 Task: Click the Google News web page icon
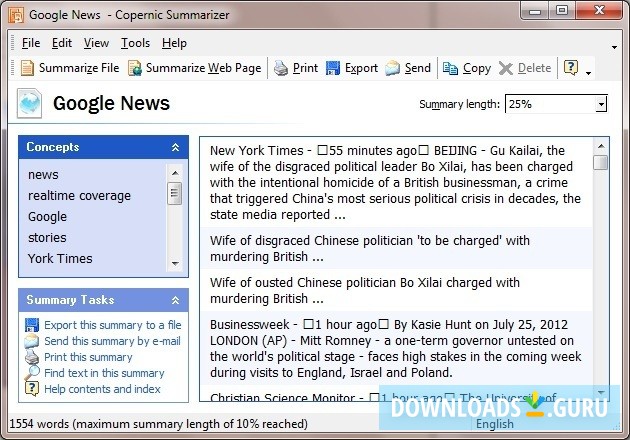pos(29,103)
